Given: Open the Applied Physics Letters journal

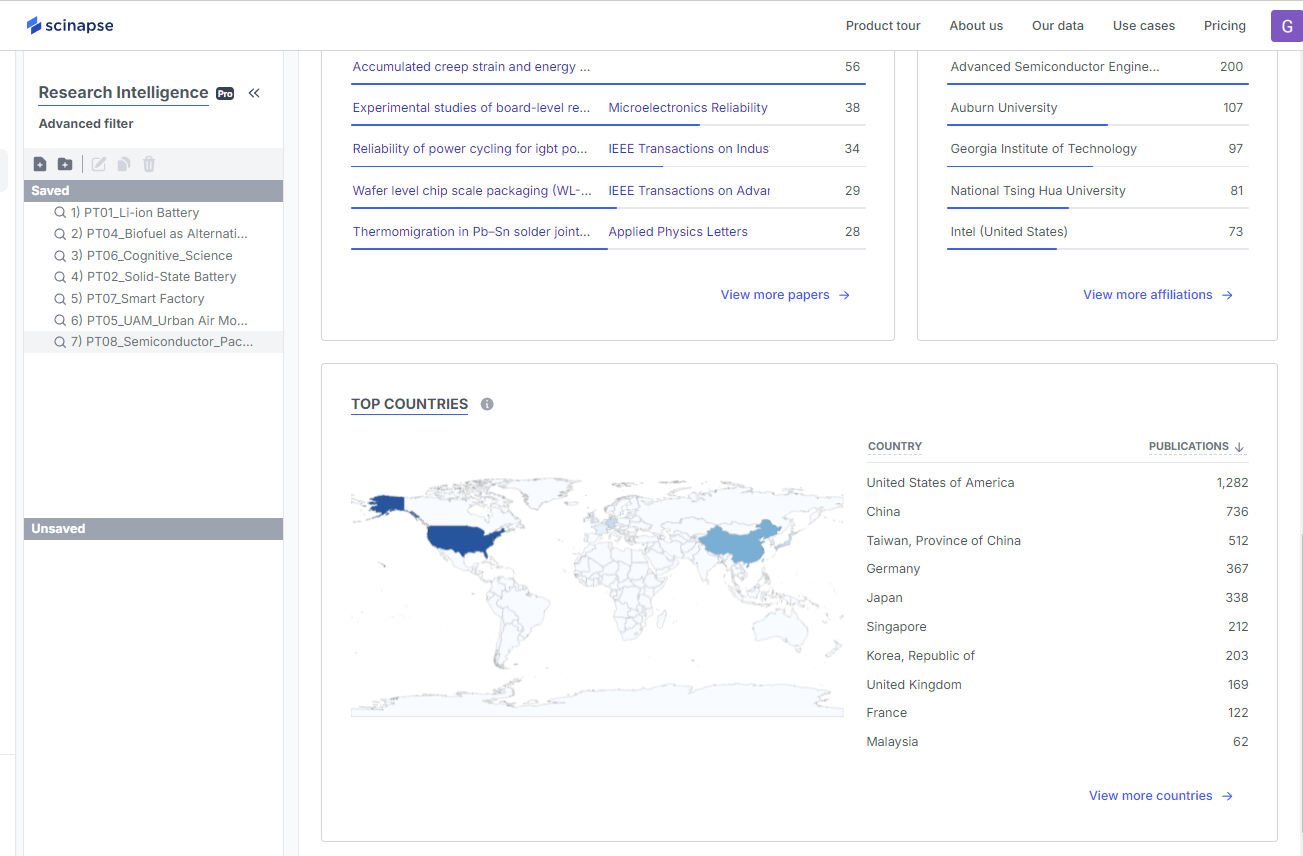Looking at the screenshot, I should click(x=678, y=232).
